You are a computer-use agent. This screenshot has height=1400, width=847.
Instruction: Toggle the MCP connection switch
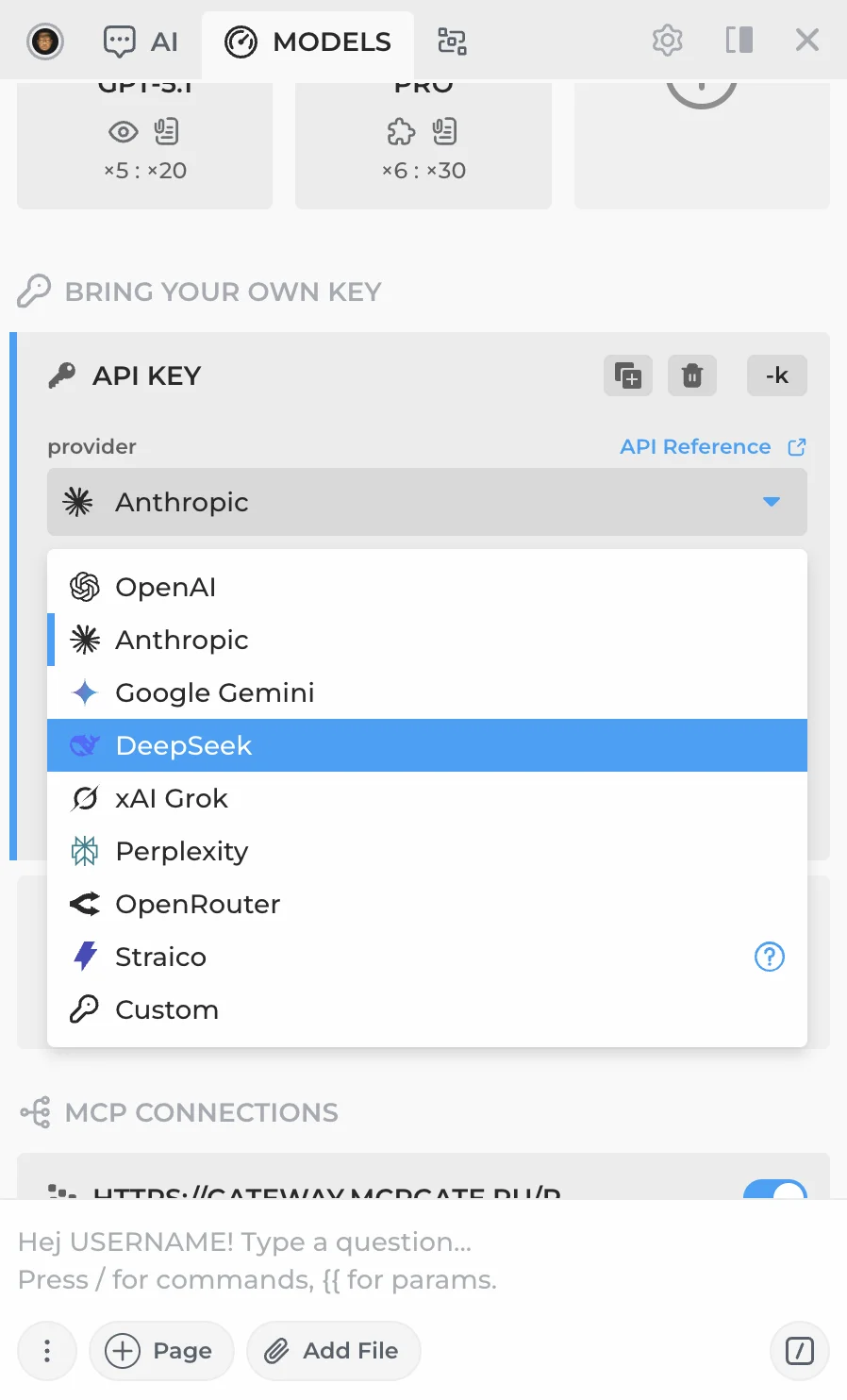coord(774,1191)
